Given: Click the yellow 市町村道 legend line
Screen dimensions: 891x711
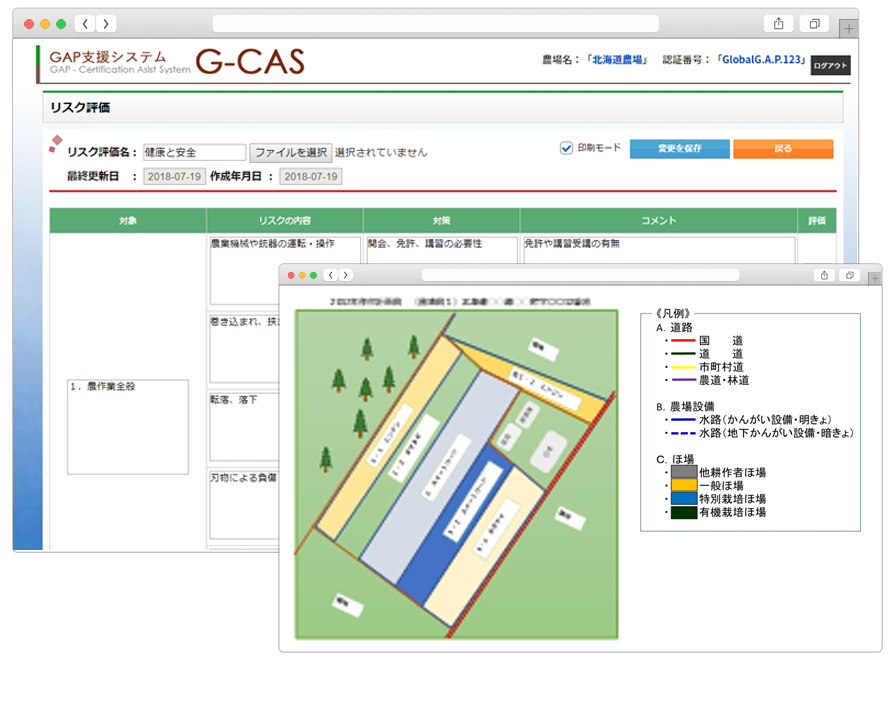Looking at the screenshot, I should click(x=684, y=367).
